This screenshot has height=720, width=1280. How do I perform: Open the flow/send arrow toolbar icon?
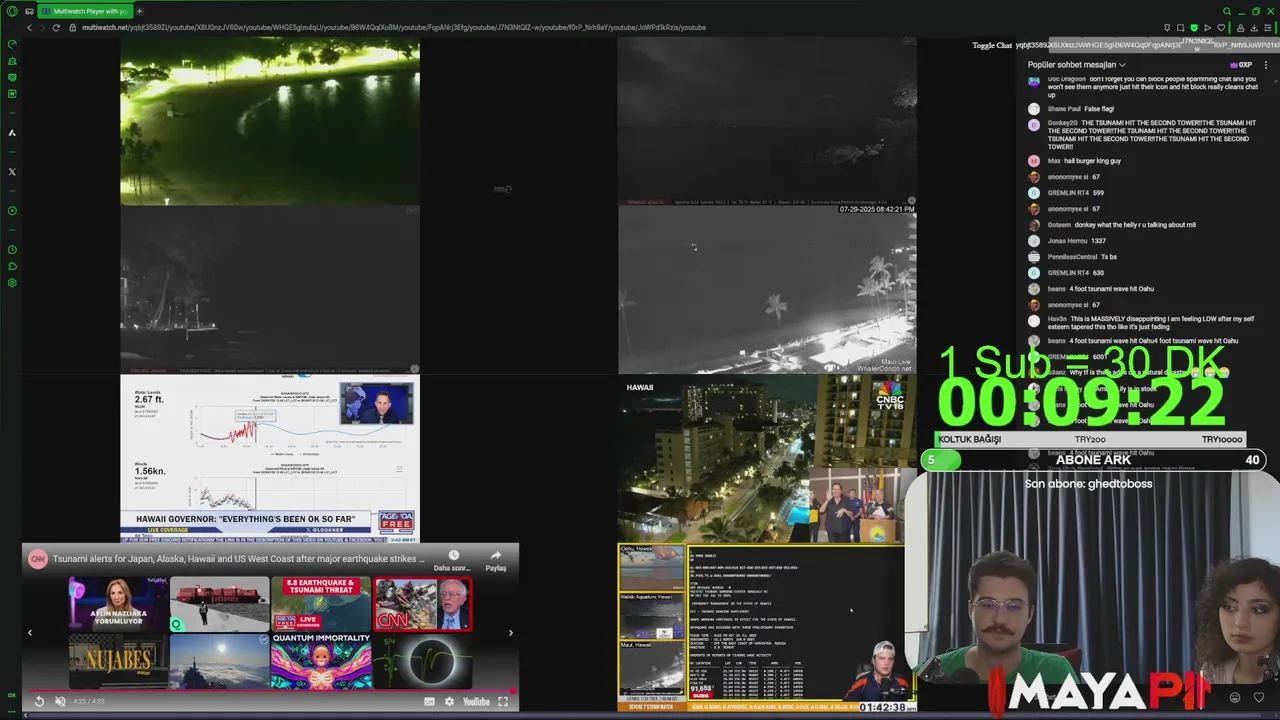point(1207,28)
